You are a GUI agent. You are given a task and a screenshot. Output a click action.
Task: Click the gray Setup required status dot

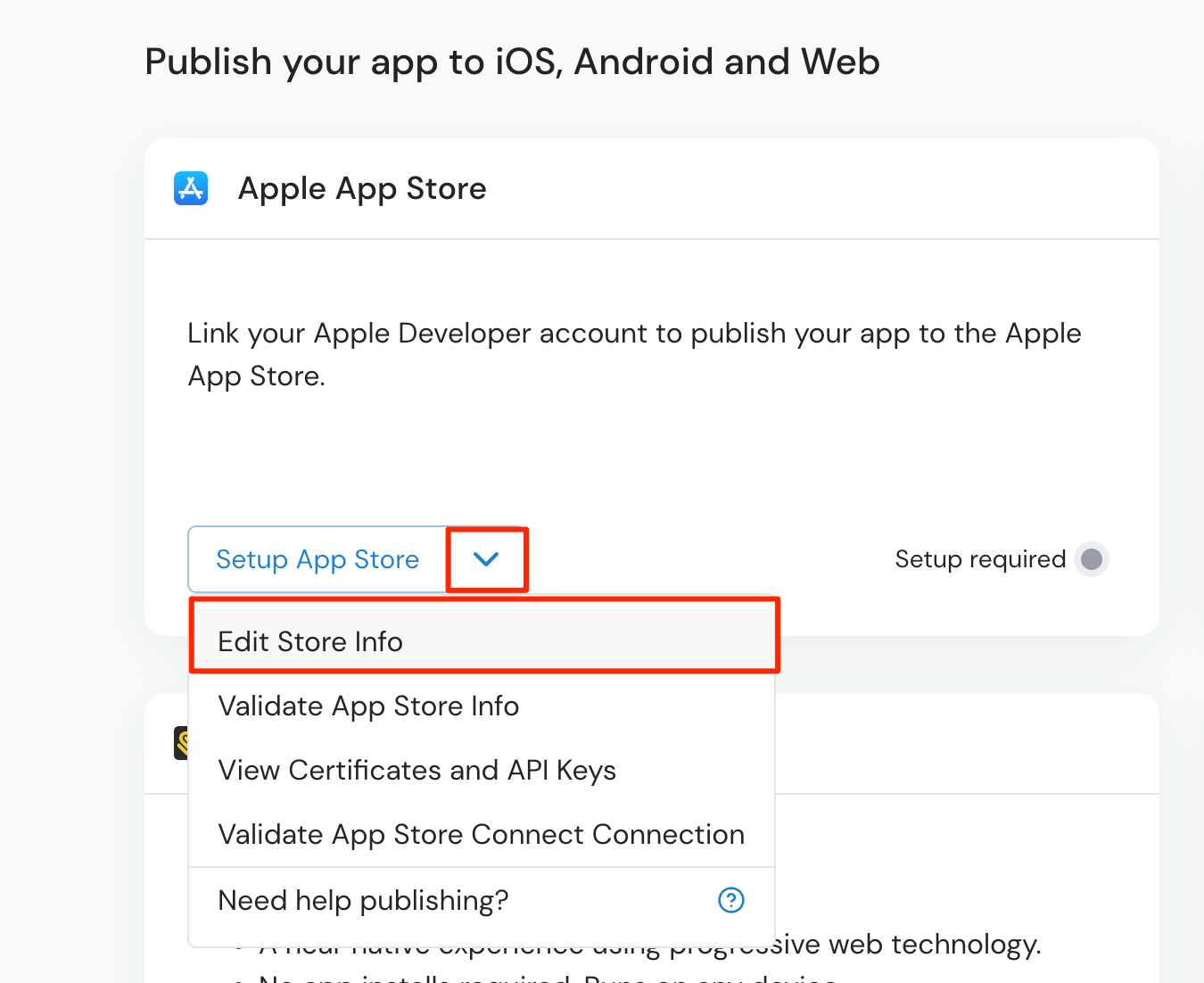[x=1091, y=559]
